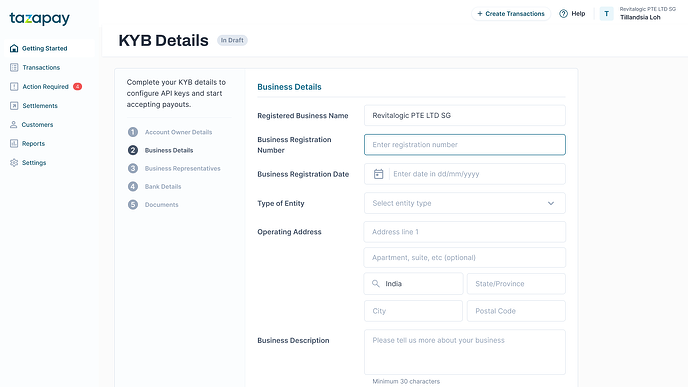Click the Minimum 30 characters hint
The image size is (688, 387).
click(406, 381)
